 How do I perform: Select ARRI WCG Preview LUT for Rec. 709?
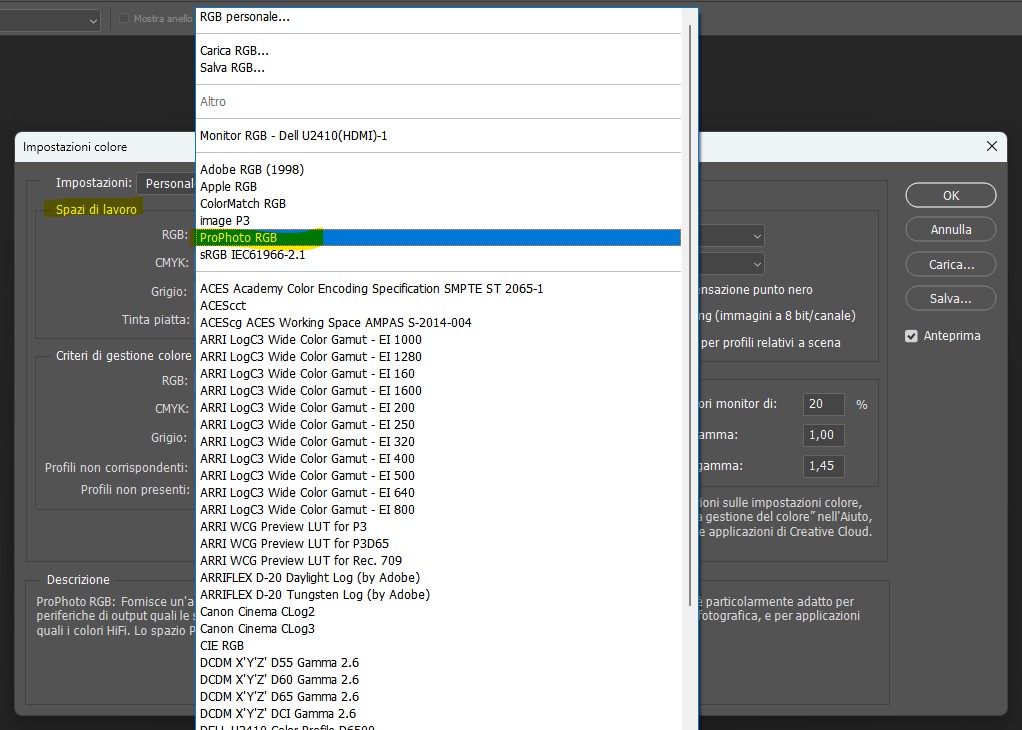pyautogui.click(x=438, y=559)
